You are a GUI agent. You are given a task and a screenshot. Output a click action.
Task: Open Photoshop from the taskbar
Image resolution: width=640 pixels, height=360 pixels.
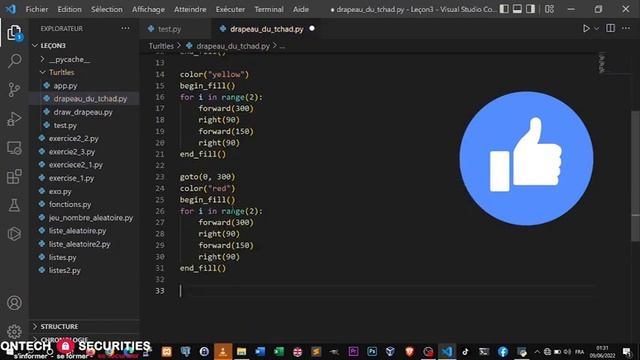pos(372,351)
